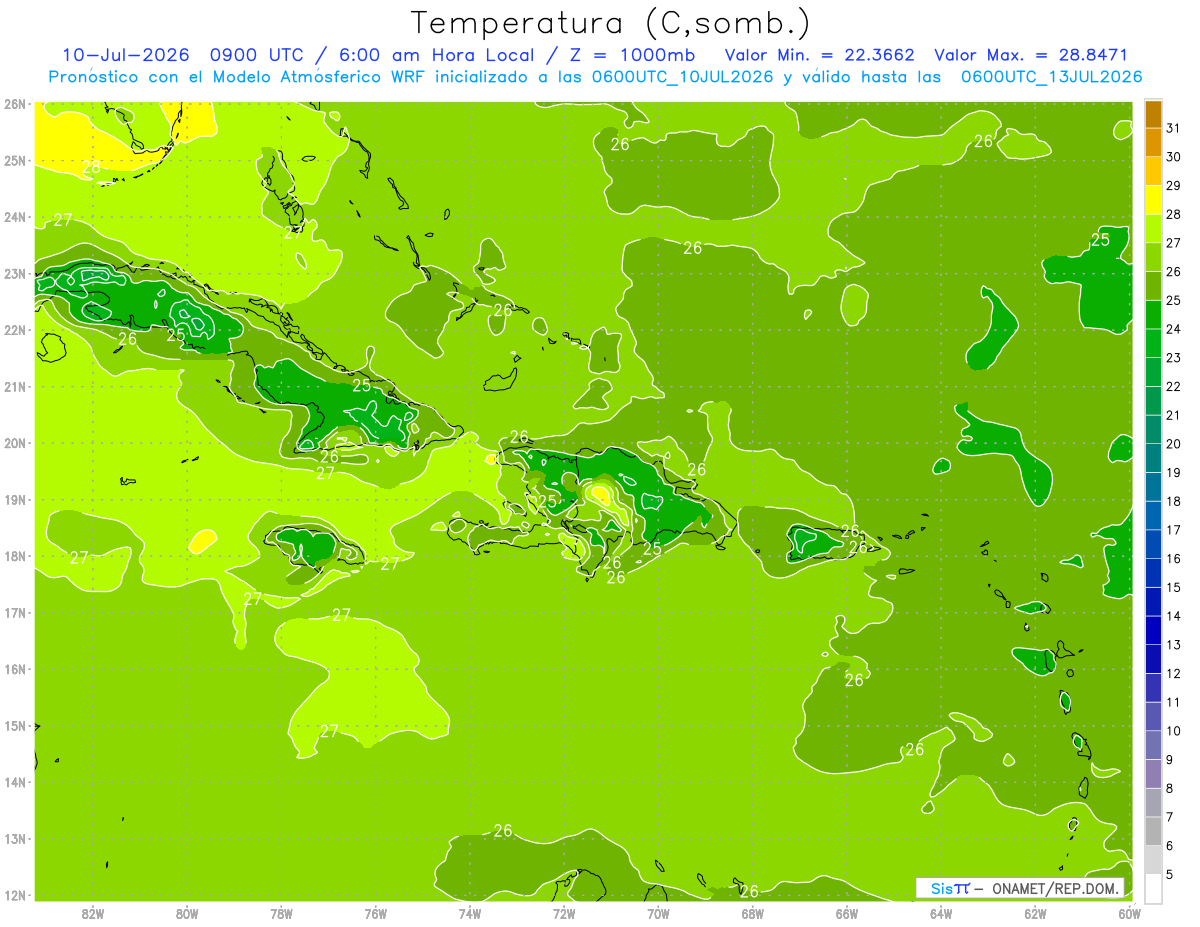Click the 30 label on the color scale
The height and width of the screenshot is (927, 1200).
click(1173, 156)
